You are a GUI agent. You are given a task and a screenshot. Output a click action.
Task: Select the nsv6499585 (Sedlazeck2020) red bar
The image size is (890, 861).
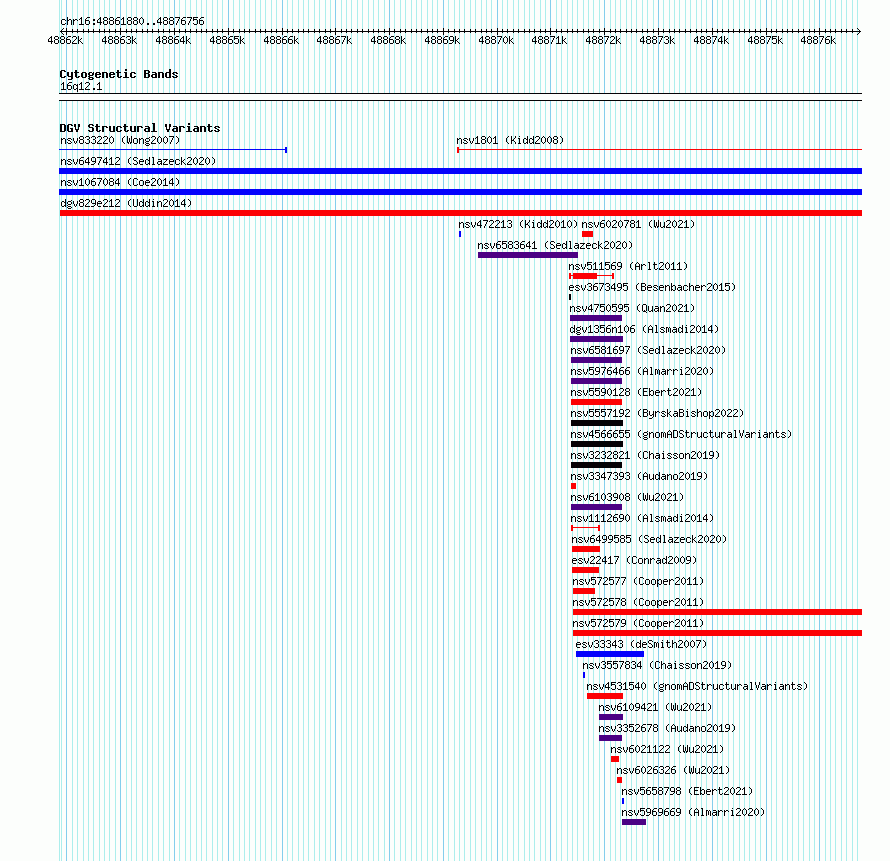(x=586, y=549)
